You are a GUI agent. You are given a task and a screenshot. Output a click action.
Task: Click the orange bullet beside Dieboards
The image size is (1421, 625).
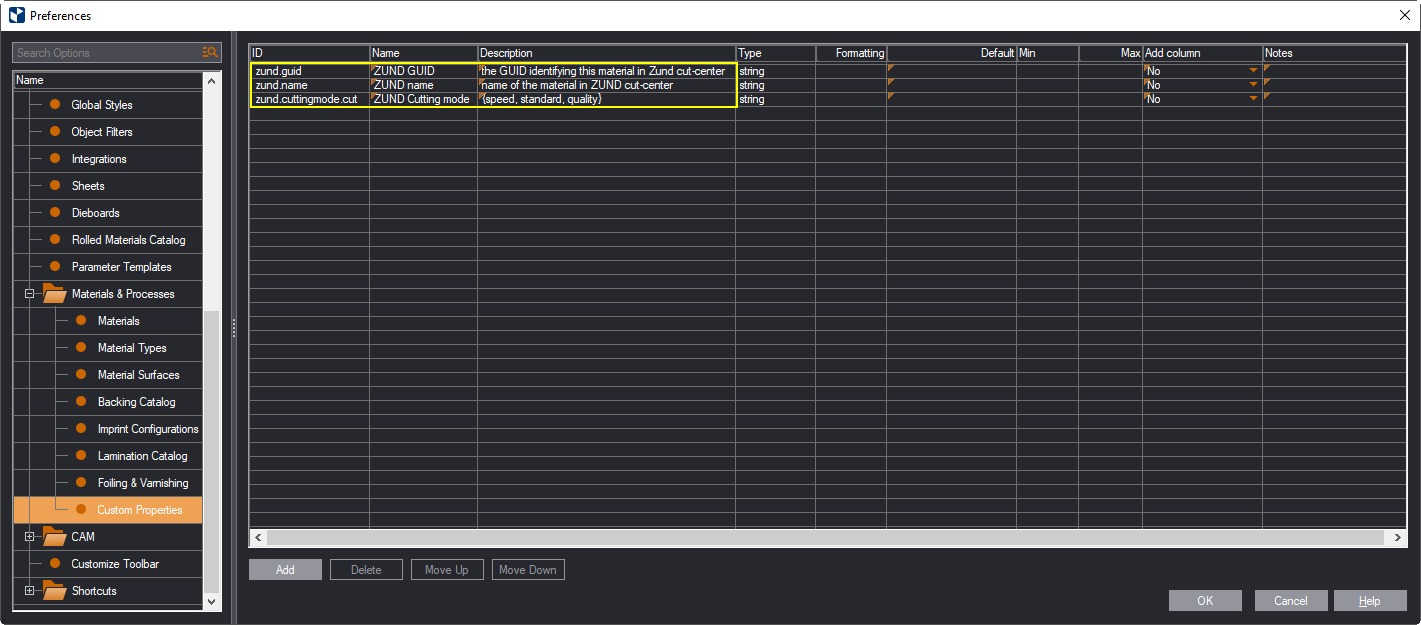(55, 213)
